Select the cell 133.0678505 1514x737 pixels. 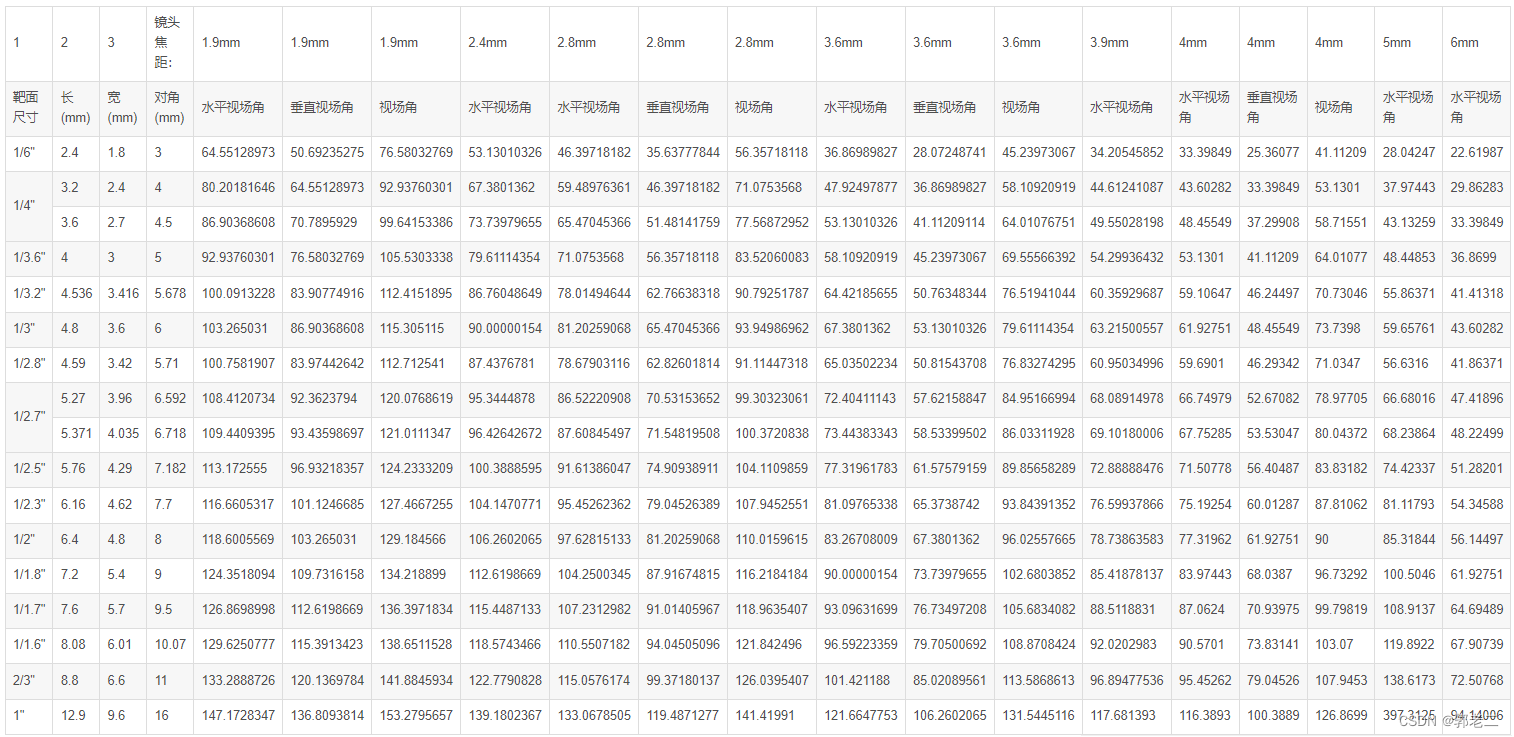[594, 715]
